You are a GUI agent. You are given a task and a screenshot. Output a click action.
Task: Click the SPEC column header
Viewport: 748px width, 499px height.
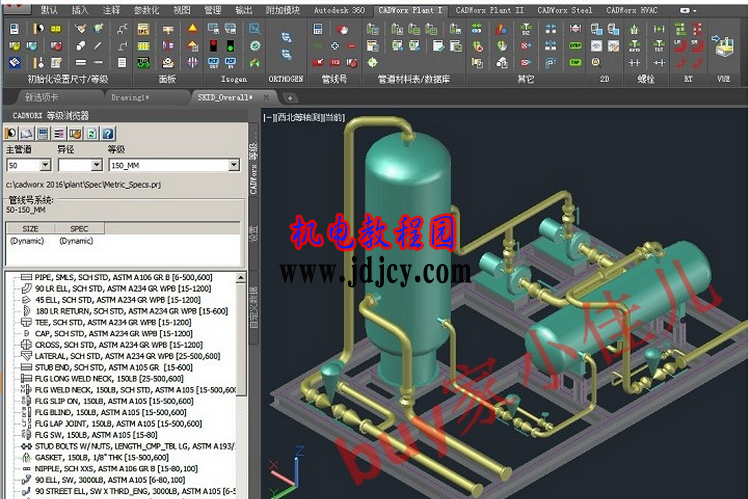[79, 229]
